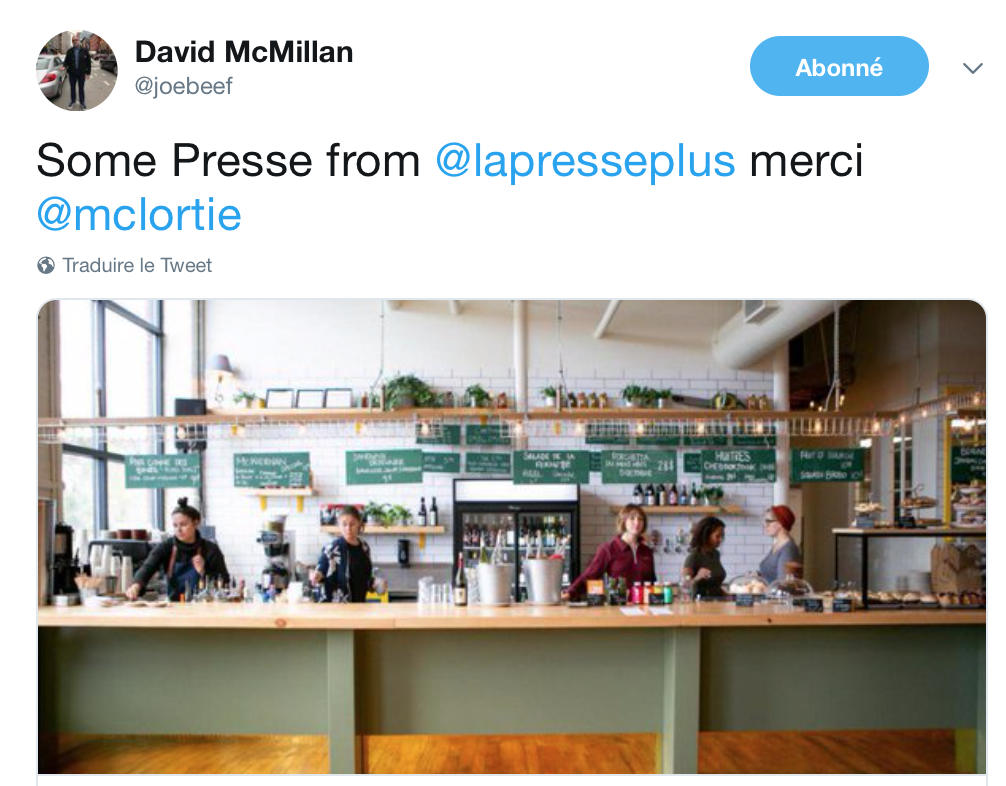This screenshot has width=1006, height=786.
Task: Click Traduire le Tweet to translate
Action: click(137, 265)
